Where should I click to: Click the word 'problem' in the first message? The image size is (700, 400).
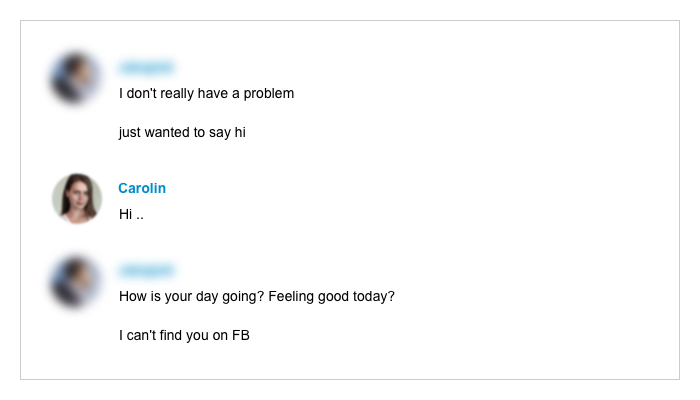tap(269, 94)
